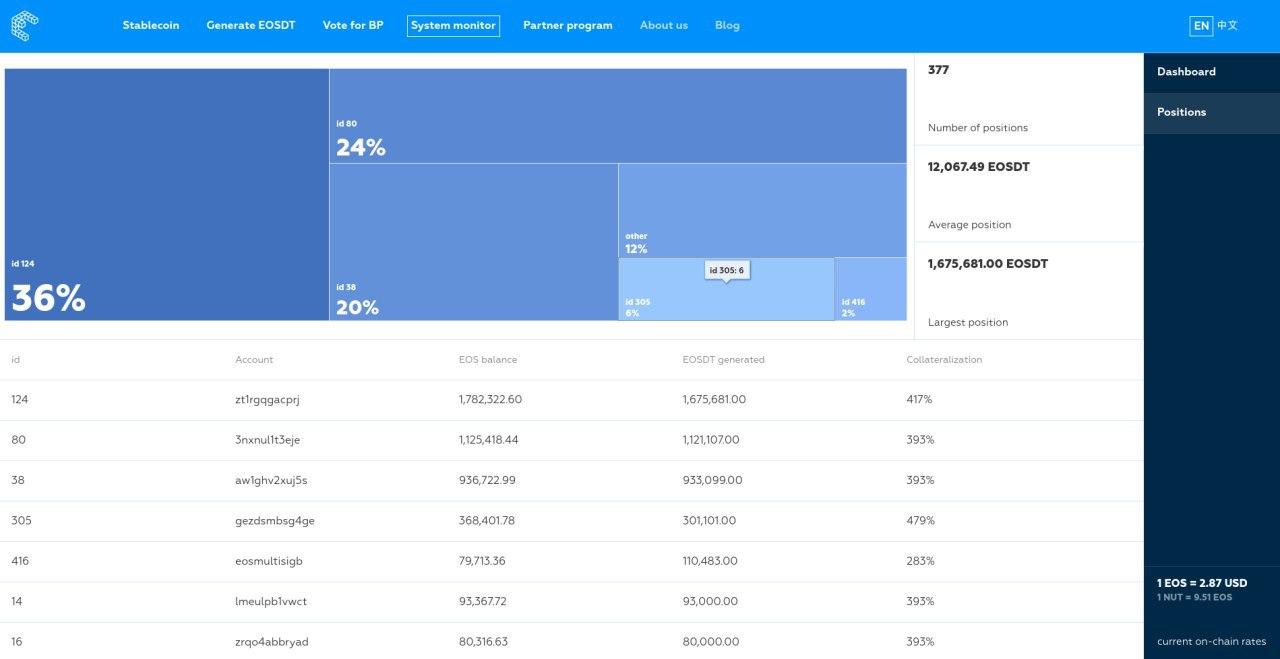Open the Partner program link
The height and width of the screenshot is (659, 1280).
pyautogui.click(x=568, y=26)
